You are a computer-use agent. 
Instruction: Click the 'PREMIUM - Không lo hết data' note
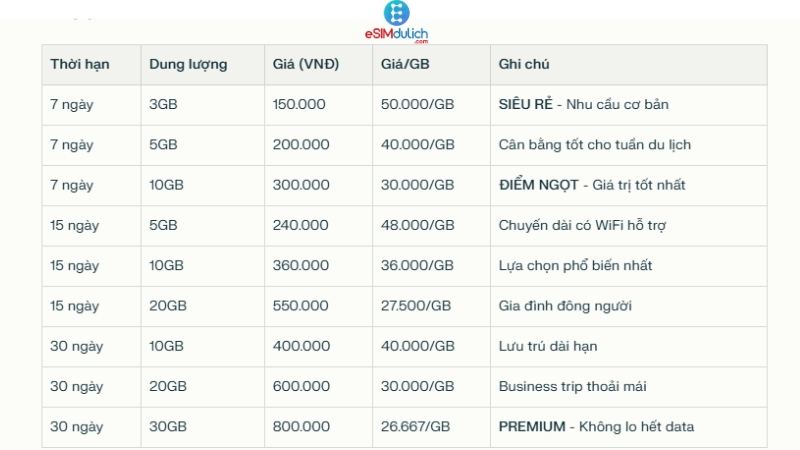coord(597,427)
